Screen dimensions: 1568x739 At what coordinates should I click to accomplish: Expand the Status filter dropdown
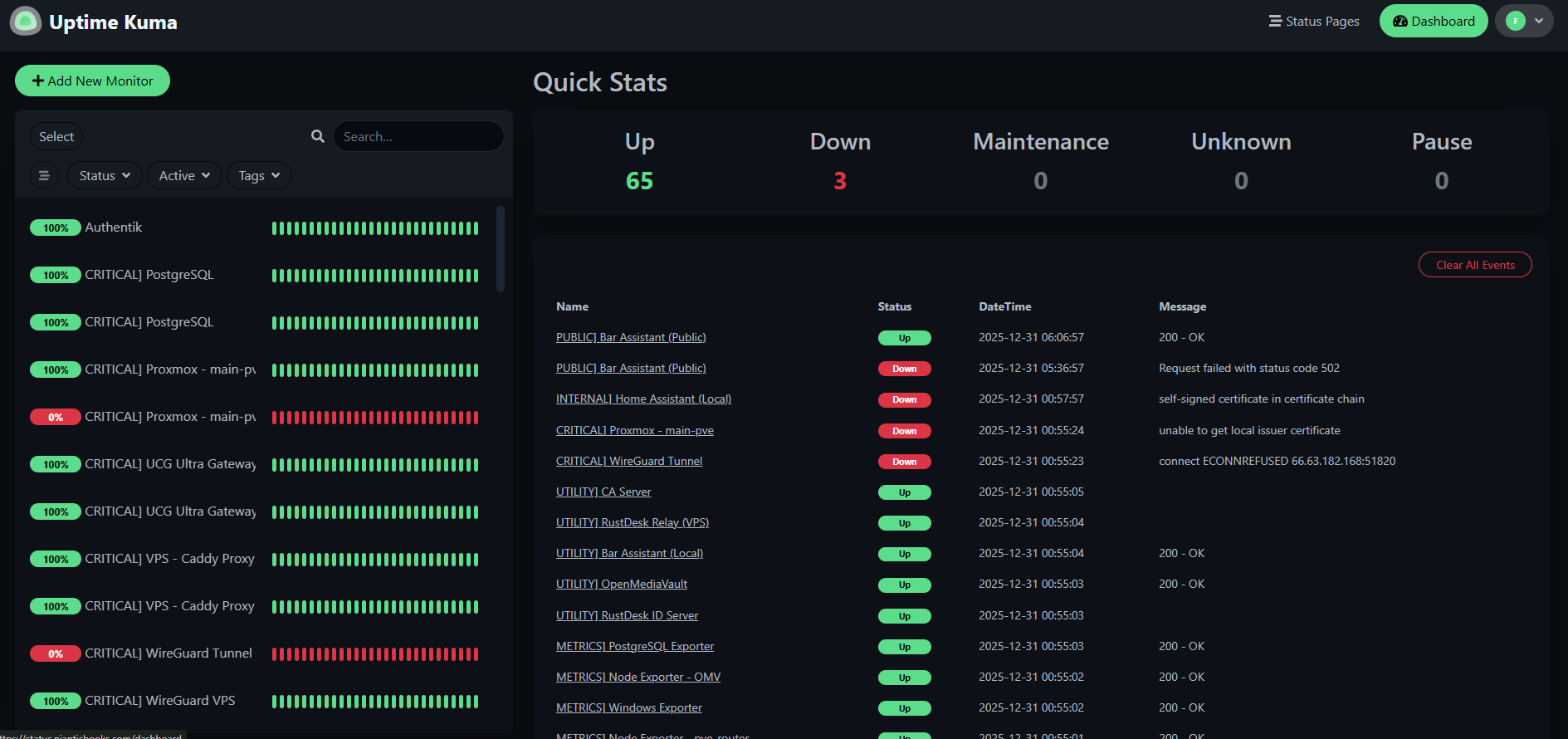click(105, 176)
